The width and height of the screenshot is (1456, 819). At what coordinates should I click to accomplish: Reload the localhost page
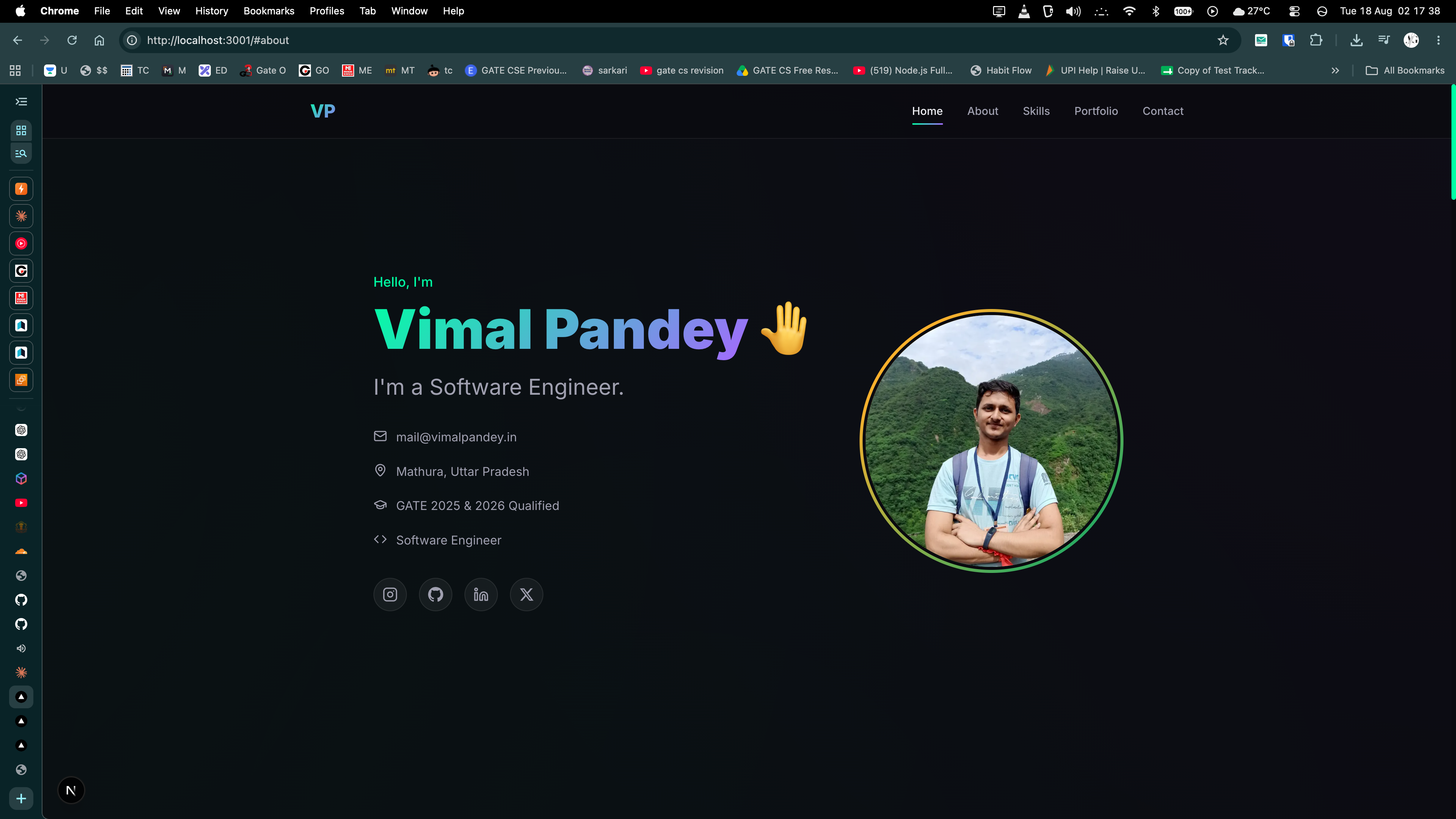coord(72,40)
